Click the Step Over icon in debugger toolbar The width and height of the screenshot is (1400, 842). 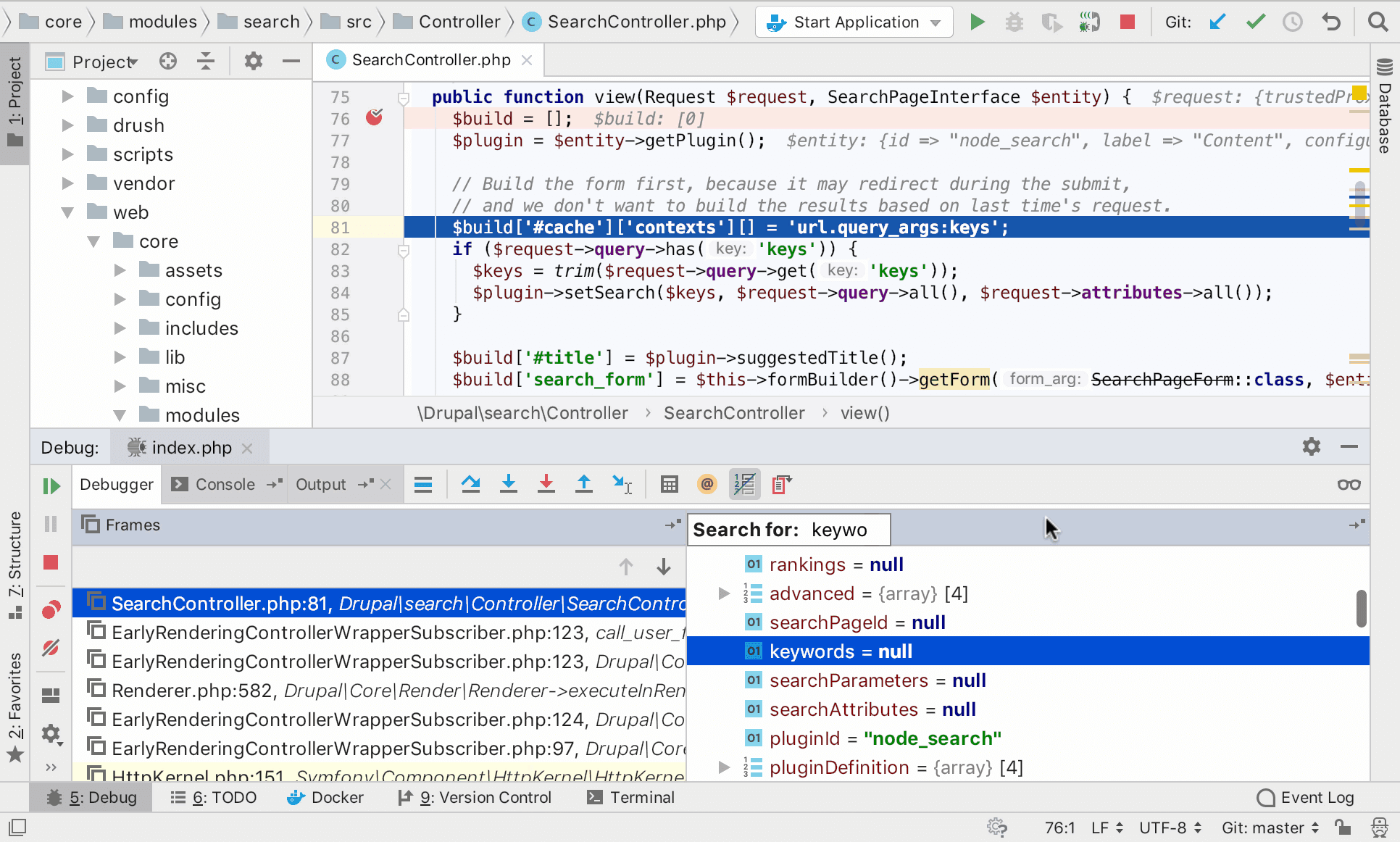470,484
